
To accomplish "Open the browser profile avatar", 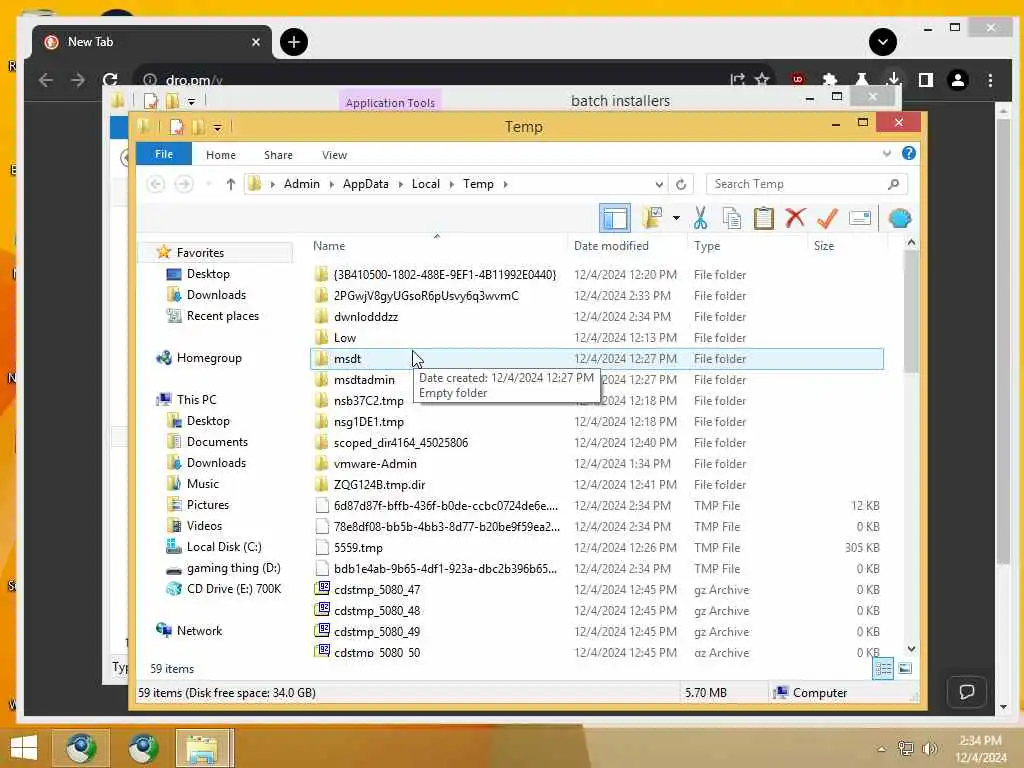I will pos(958,80).
